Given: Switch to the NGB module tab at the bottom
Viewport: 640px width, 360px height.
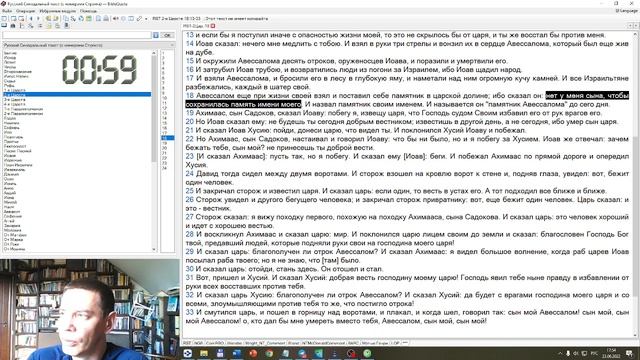Looking at the screenshot, I should pyautogui.click(x=199, y=343).
